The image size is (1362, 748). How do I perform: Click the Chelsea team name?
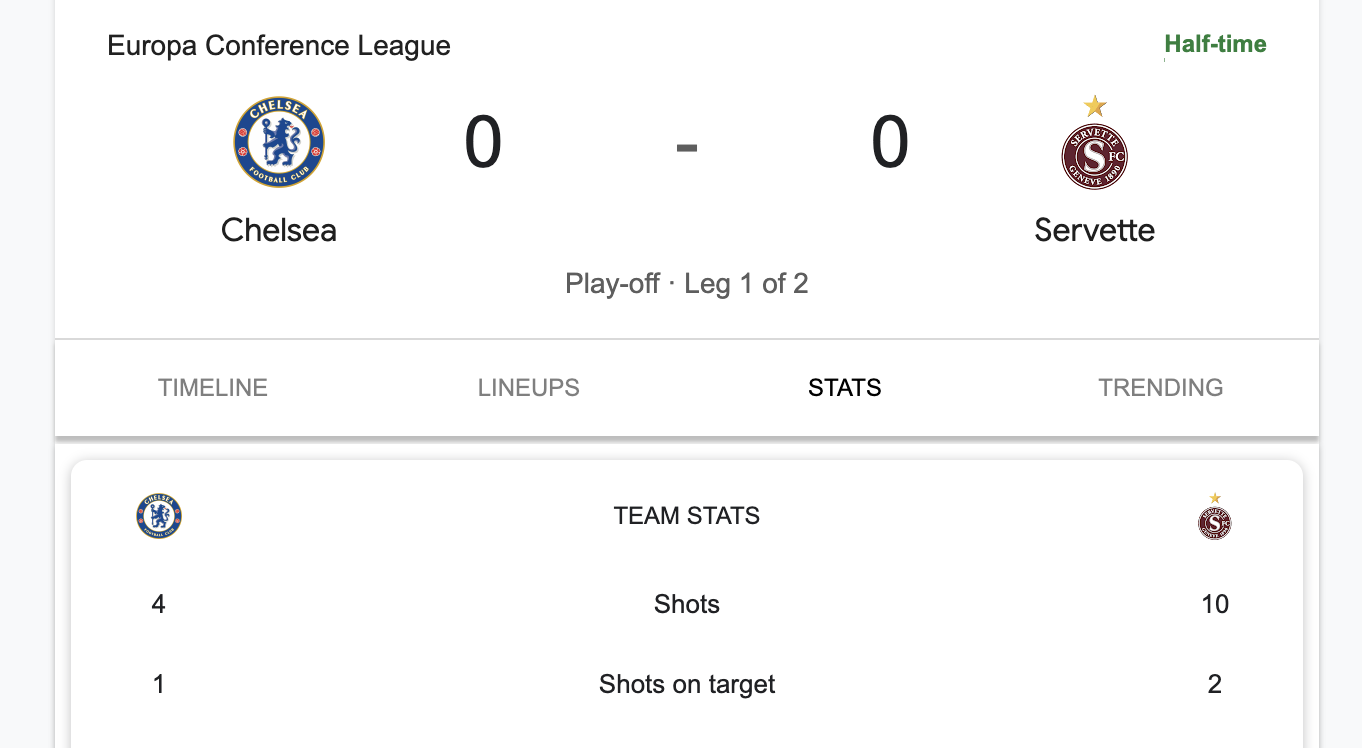[279, 230]
